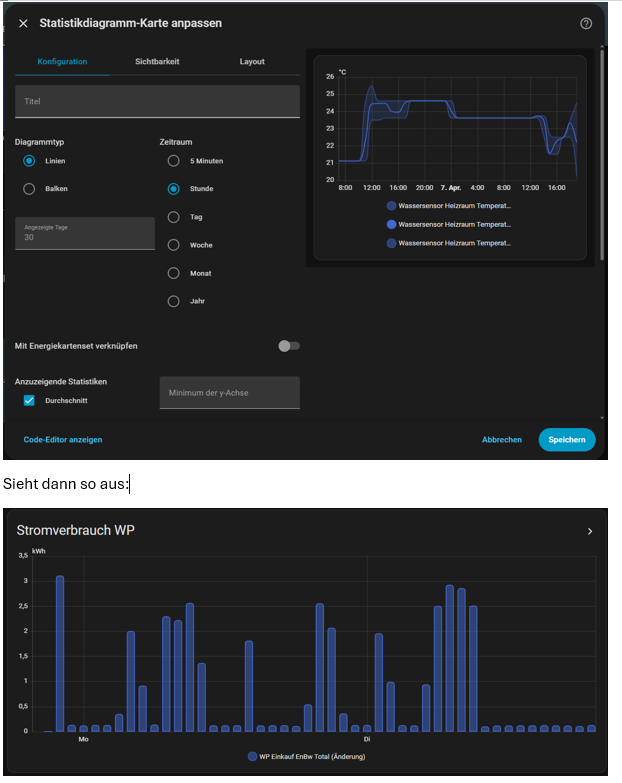The height and width of the screenshot is (783, 622).
Task: Click the second Wassersensor Heizraum legend dot
Action: coord(390,225)
